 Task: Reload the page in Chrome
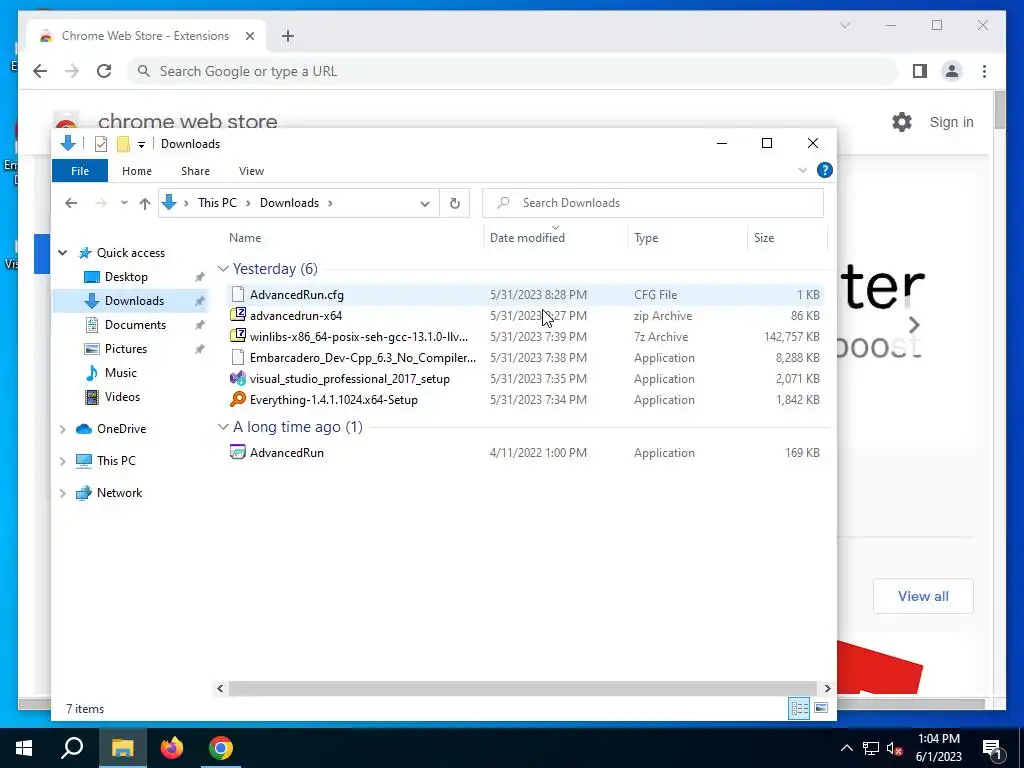[104, 71]
